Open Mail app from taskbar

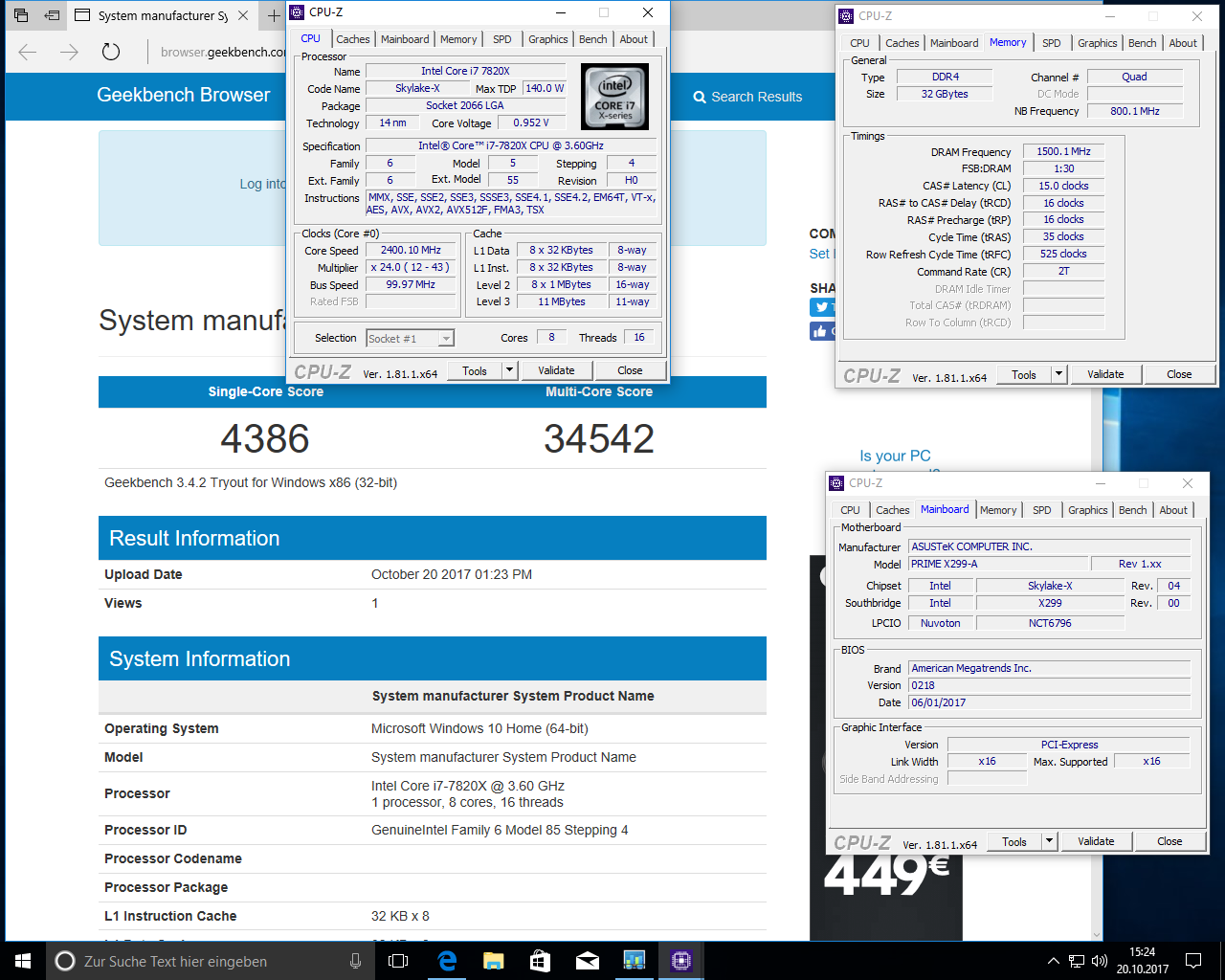point(588,961)
